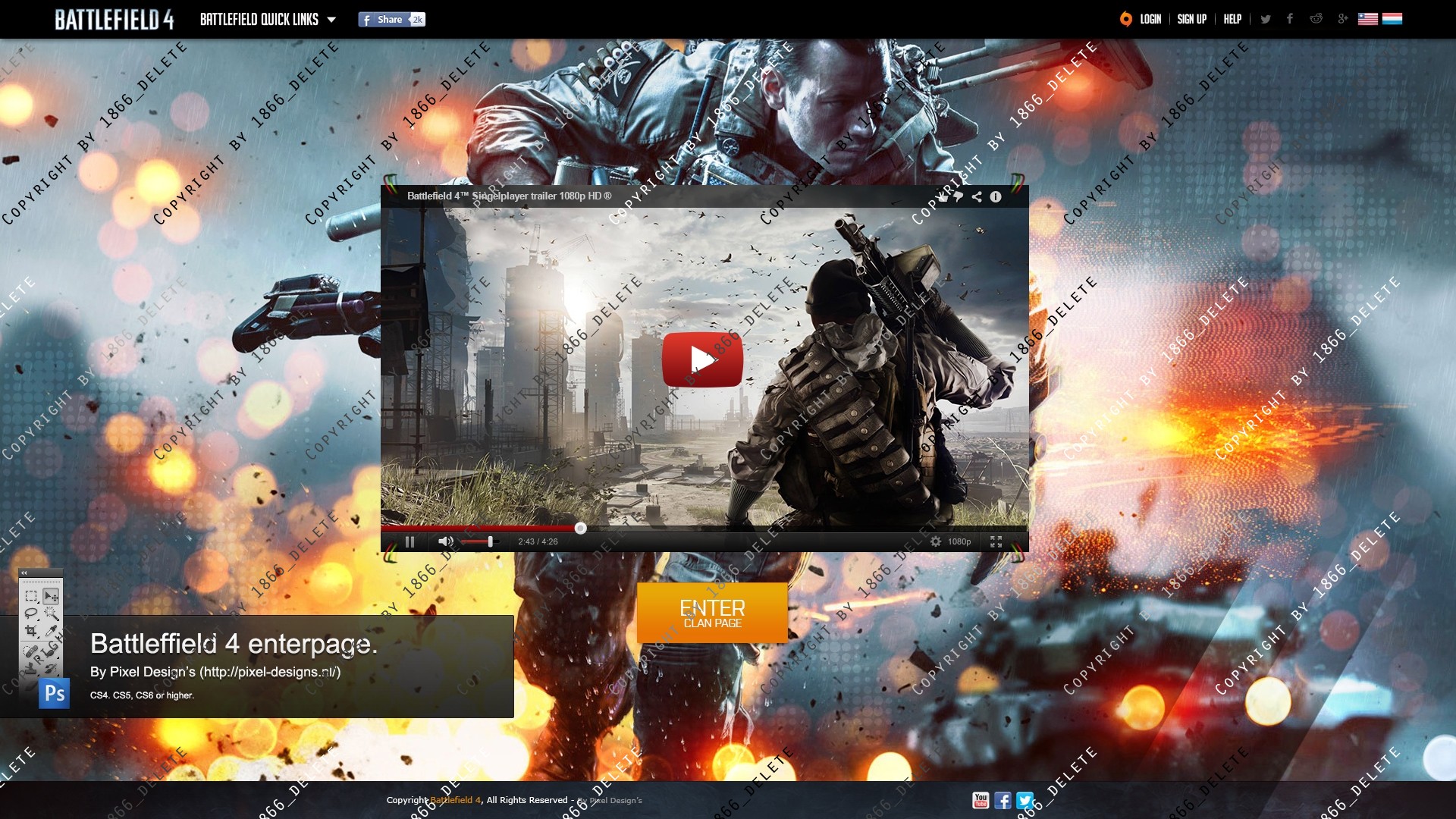The height and width of the screenshot is (819, 1456).
Task: Click the info icon on the video
Action: (x=996, y=197)
